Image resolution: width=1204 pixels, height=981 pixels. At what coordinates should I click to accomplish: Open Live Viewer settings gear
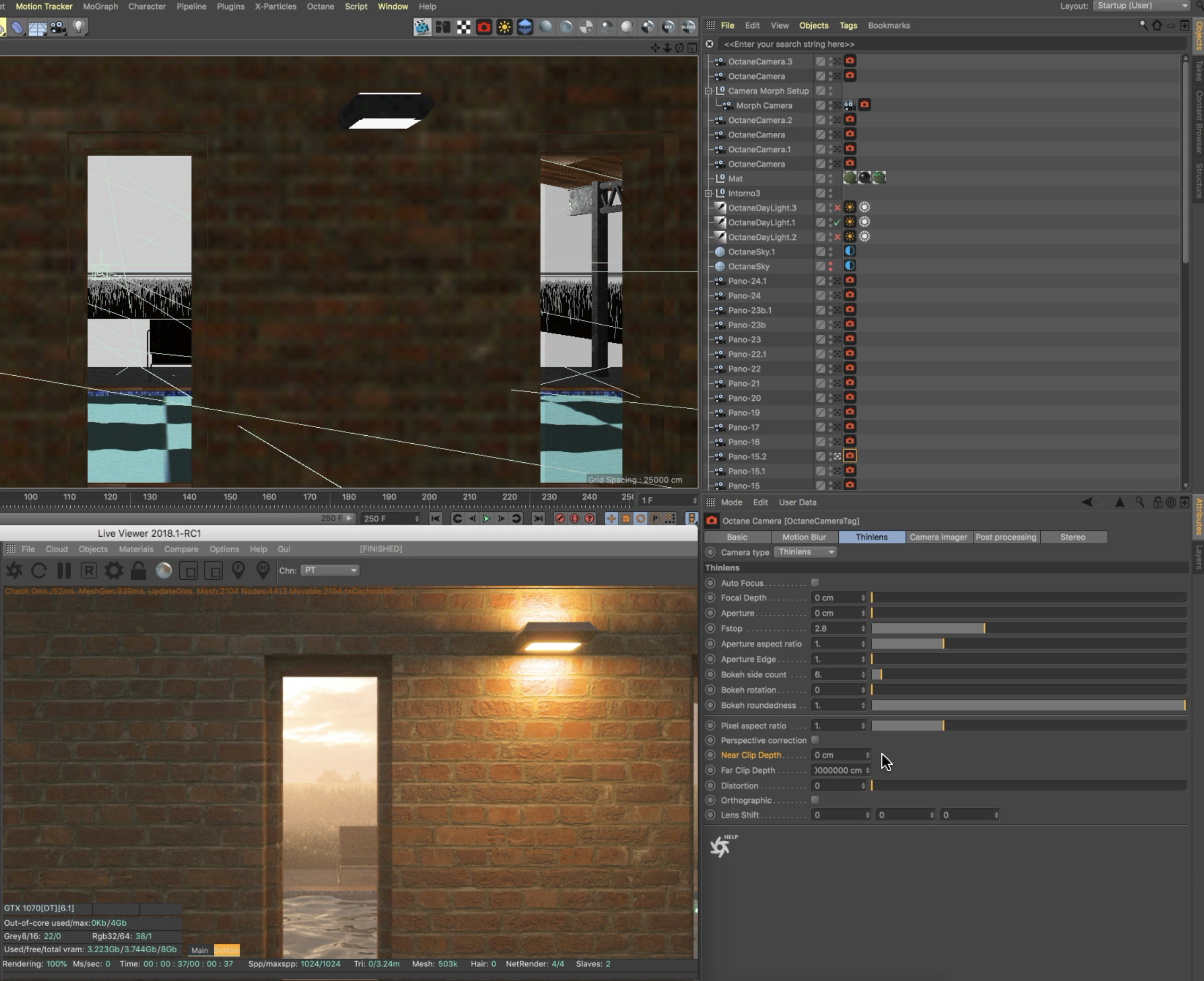(114, 571)
